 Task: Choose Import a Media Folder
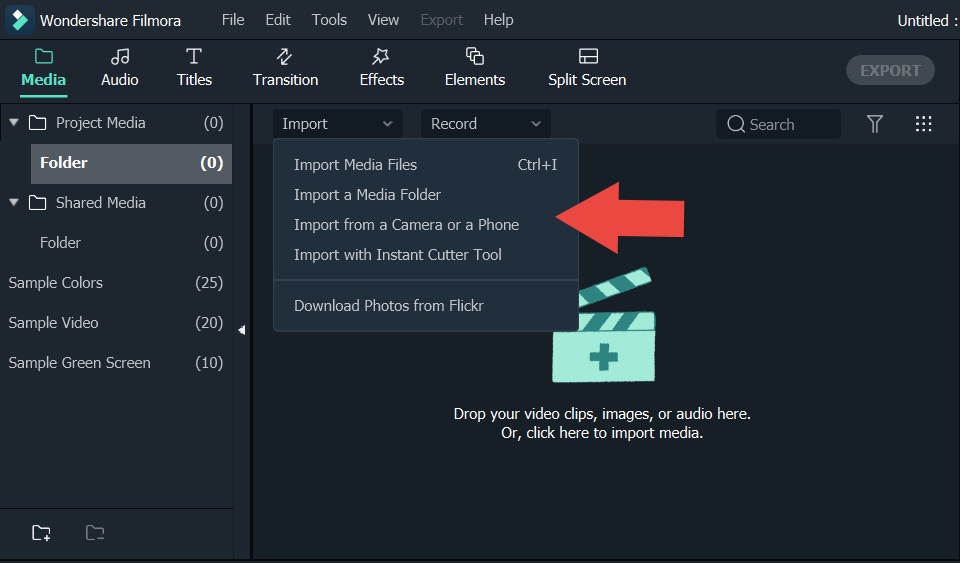[x=426, y=195]
